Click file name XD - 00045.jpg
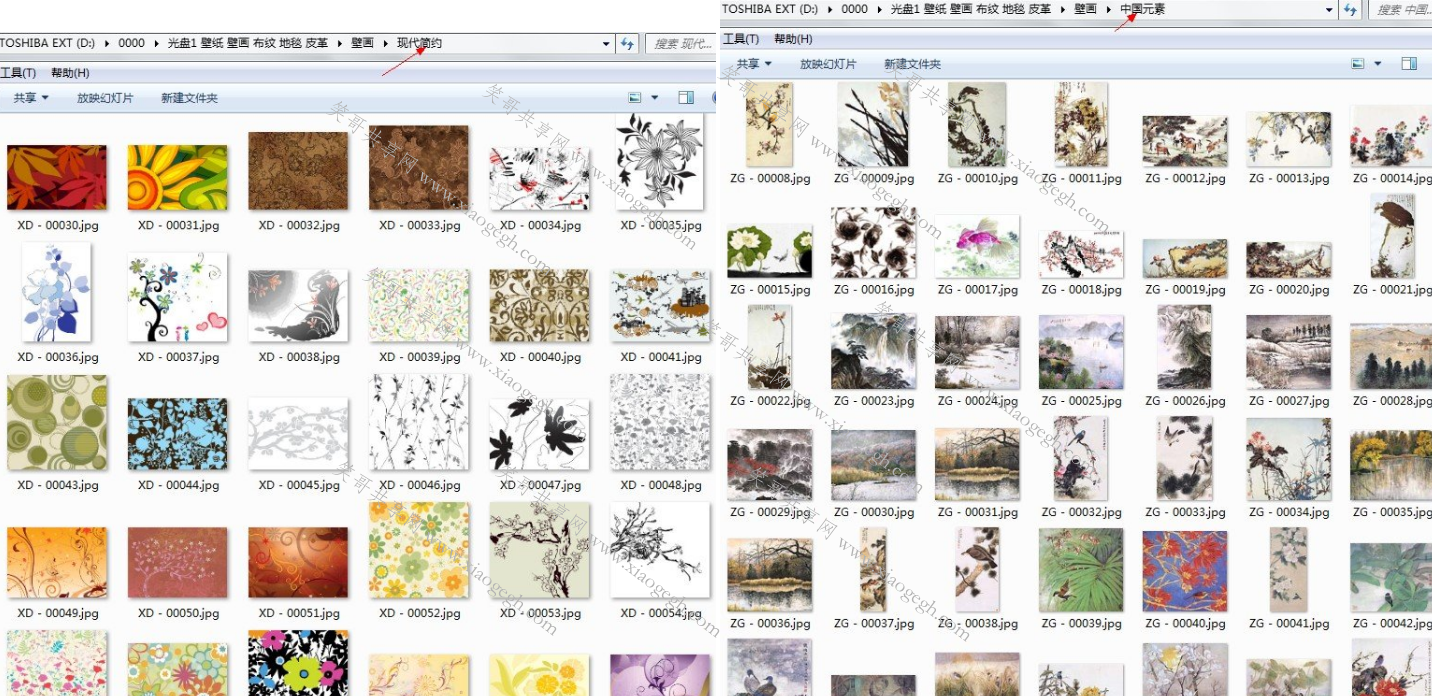The width and height of the screenshot is (1432, 696). point(299,485)
